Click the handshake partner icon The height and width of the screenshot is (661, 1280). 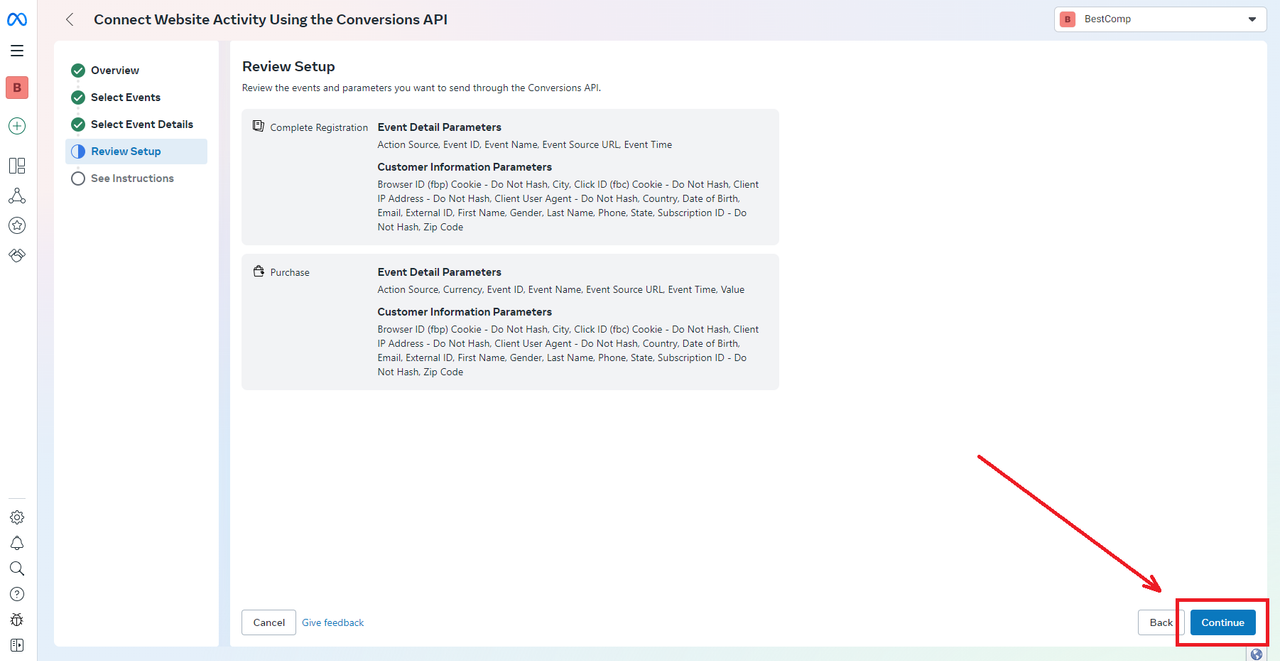click(17, 256)
